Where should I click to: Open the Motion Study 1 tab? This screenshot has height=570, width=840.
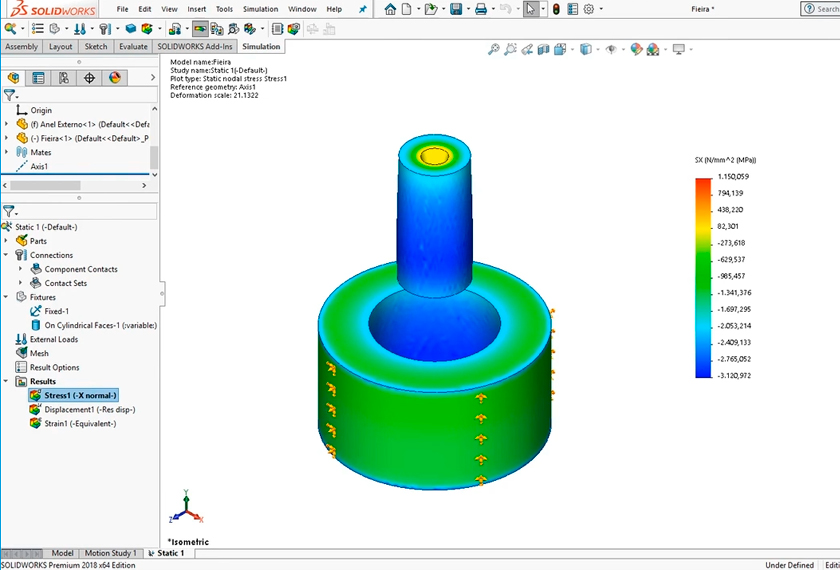point(110,553)
